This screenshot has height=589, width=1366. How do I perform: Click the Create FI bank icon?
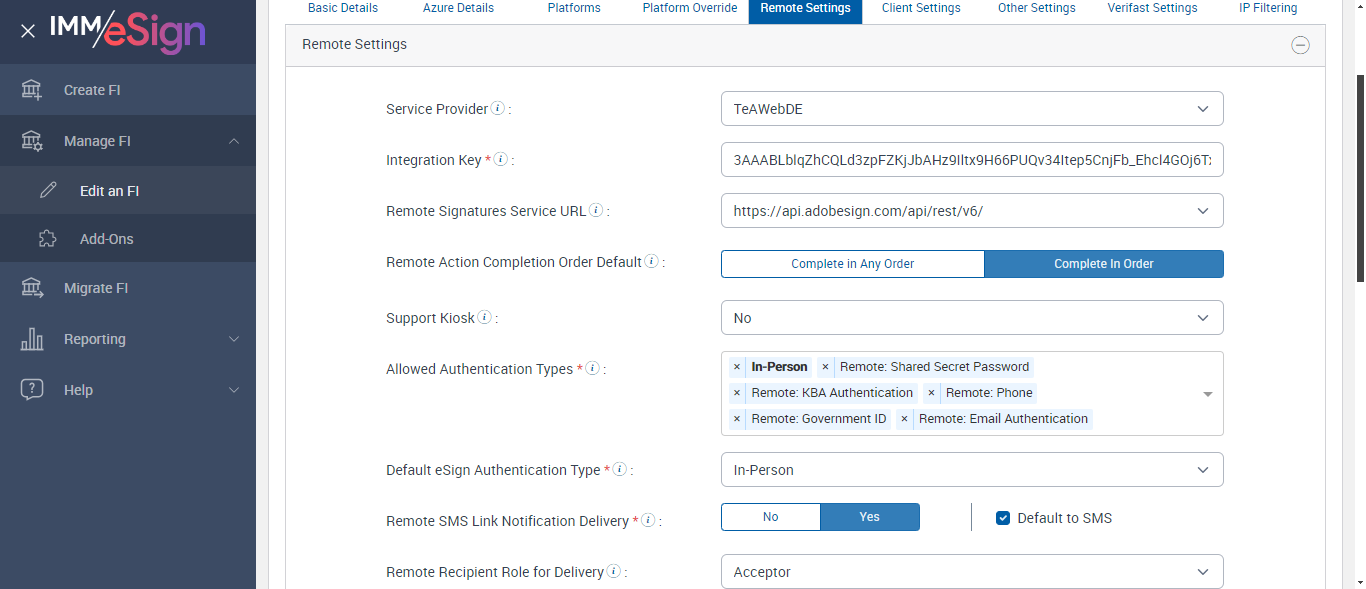tap(32, 90)
